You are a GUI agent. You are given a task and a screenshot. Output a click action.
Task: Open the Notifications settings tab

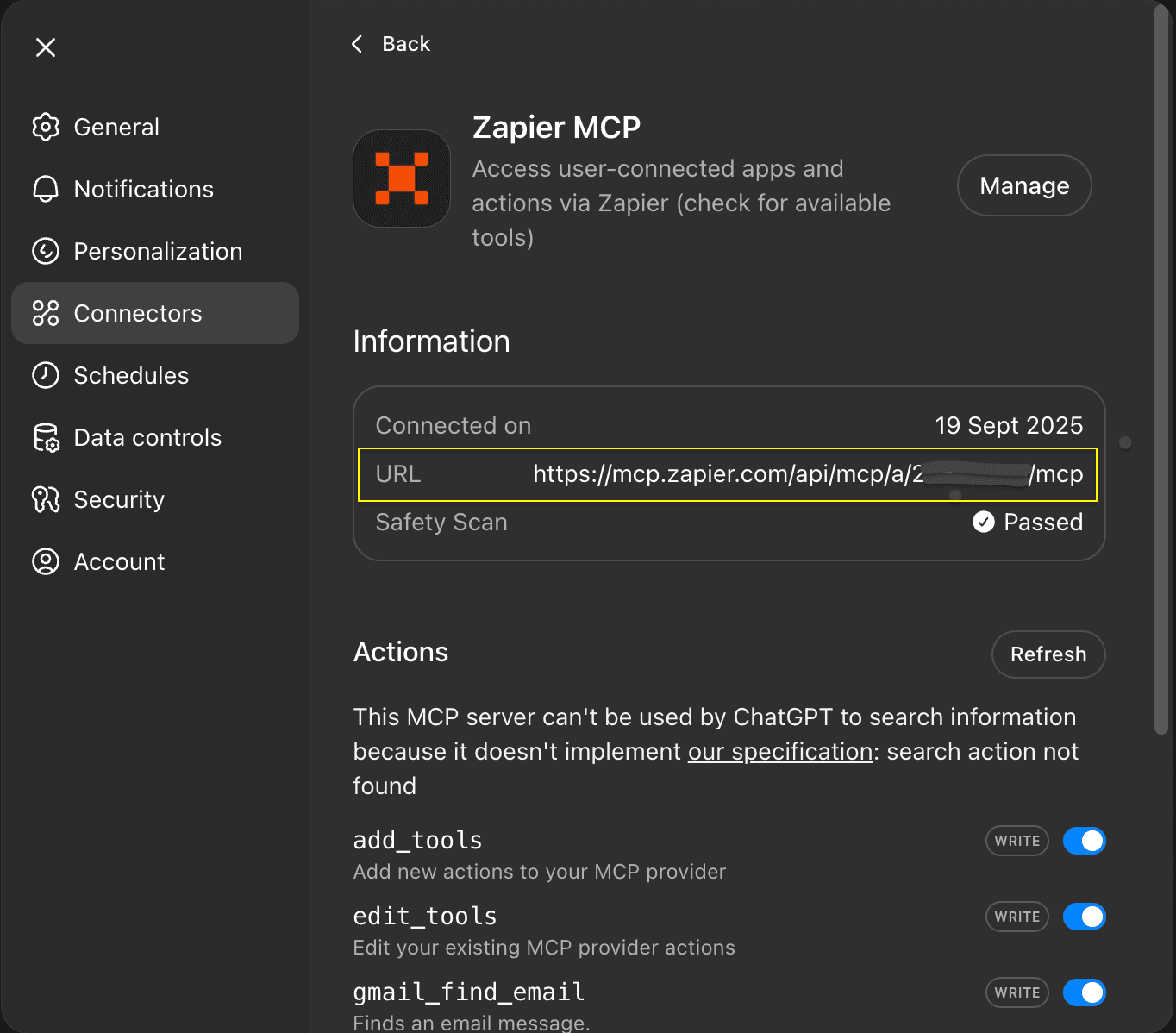pos(155,189)
